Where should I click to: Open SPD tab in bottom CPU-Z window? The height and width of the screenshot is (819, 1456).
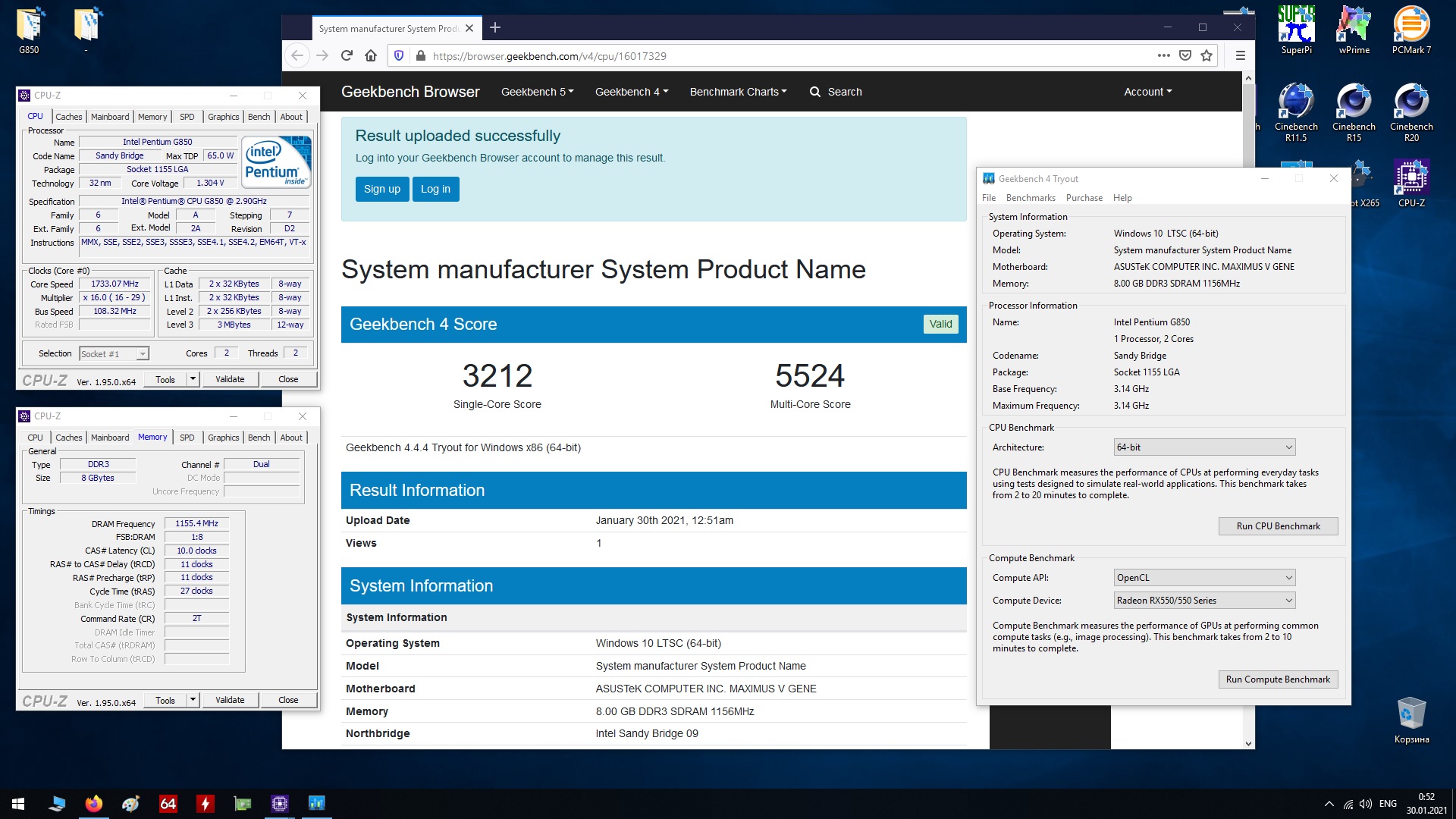187,438
